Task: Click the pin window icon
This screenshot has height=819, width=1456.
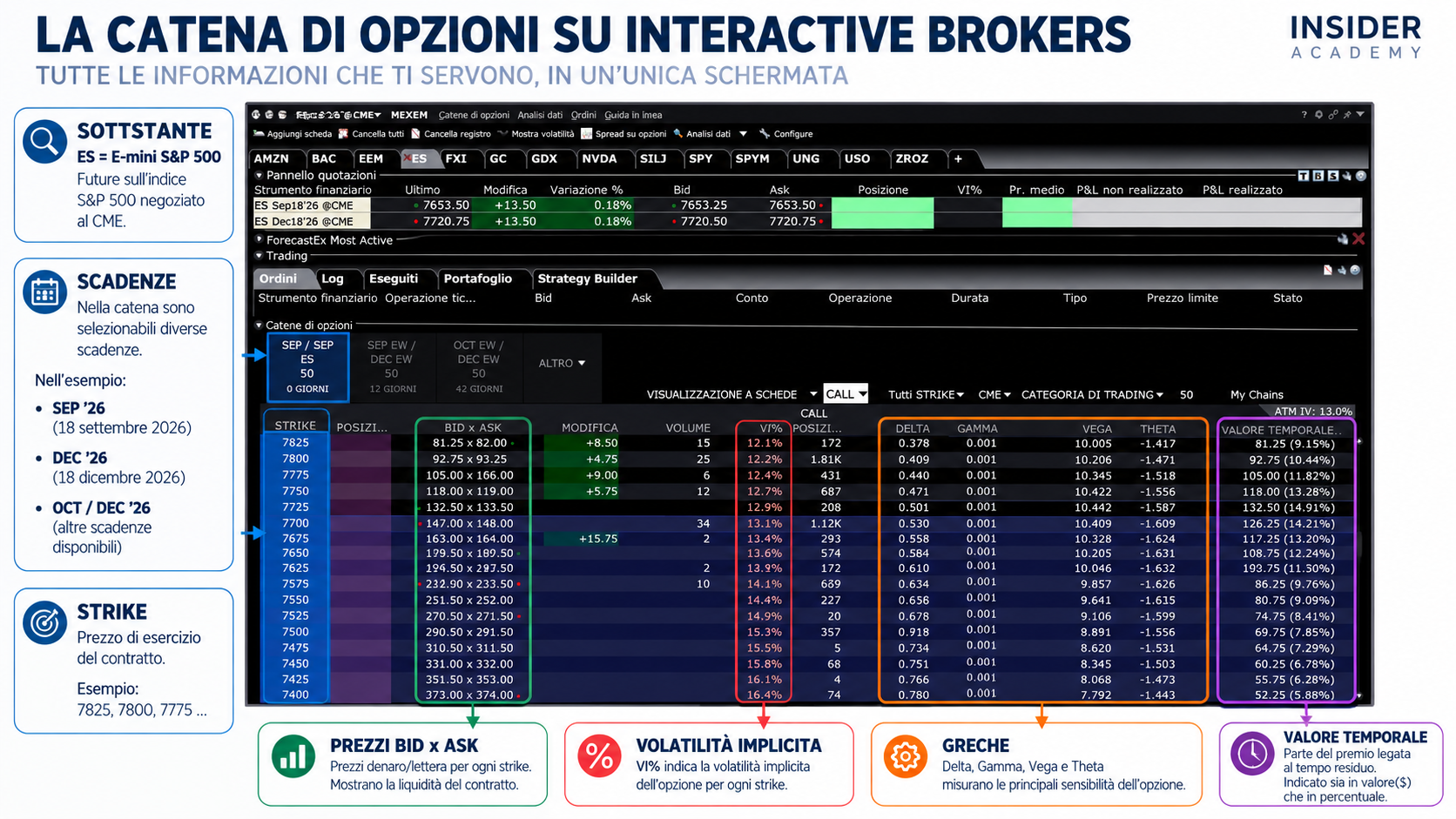Action: click(x=1346, y=115)
